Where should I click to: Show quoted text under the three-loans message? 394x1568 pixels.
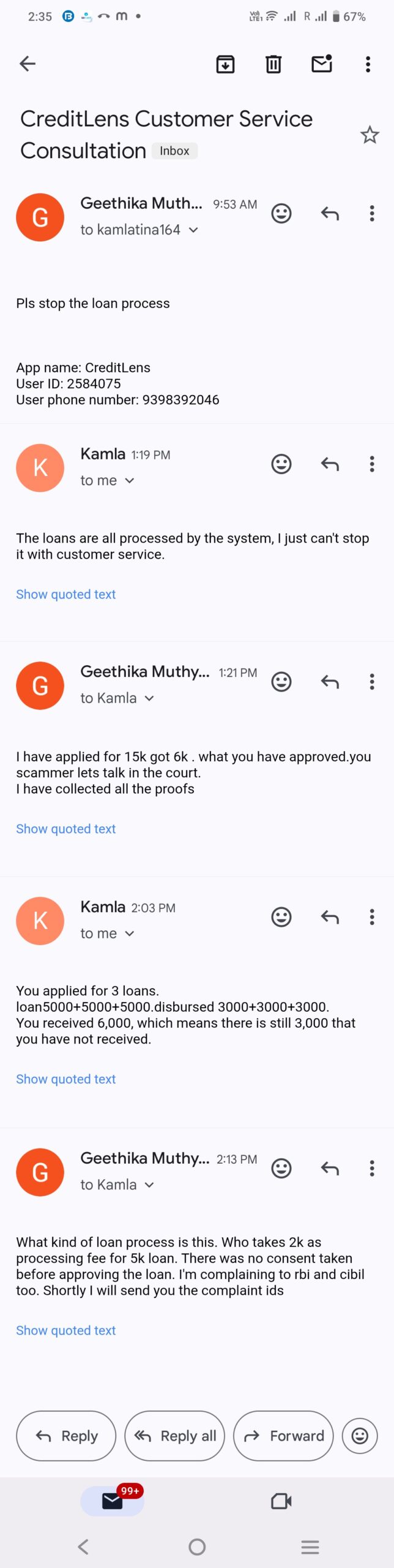tap(65, 1079)
